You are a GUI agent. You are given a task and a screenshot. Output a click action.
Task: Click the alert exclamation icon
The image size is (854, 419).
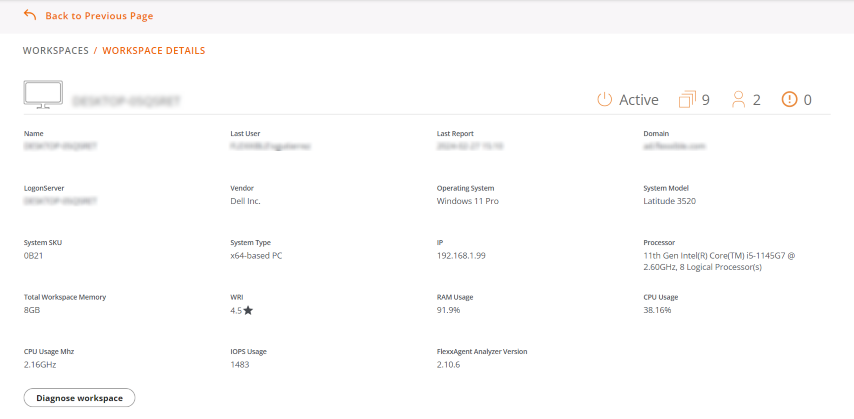pyautogui.click(x=789, y=100)
